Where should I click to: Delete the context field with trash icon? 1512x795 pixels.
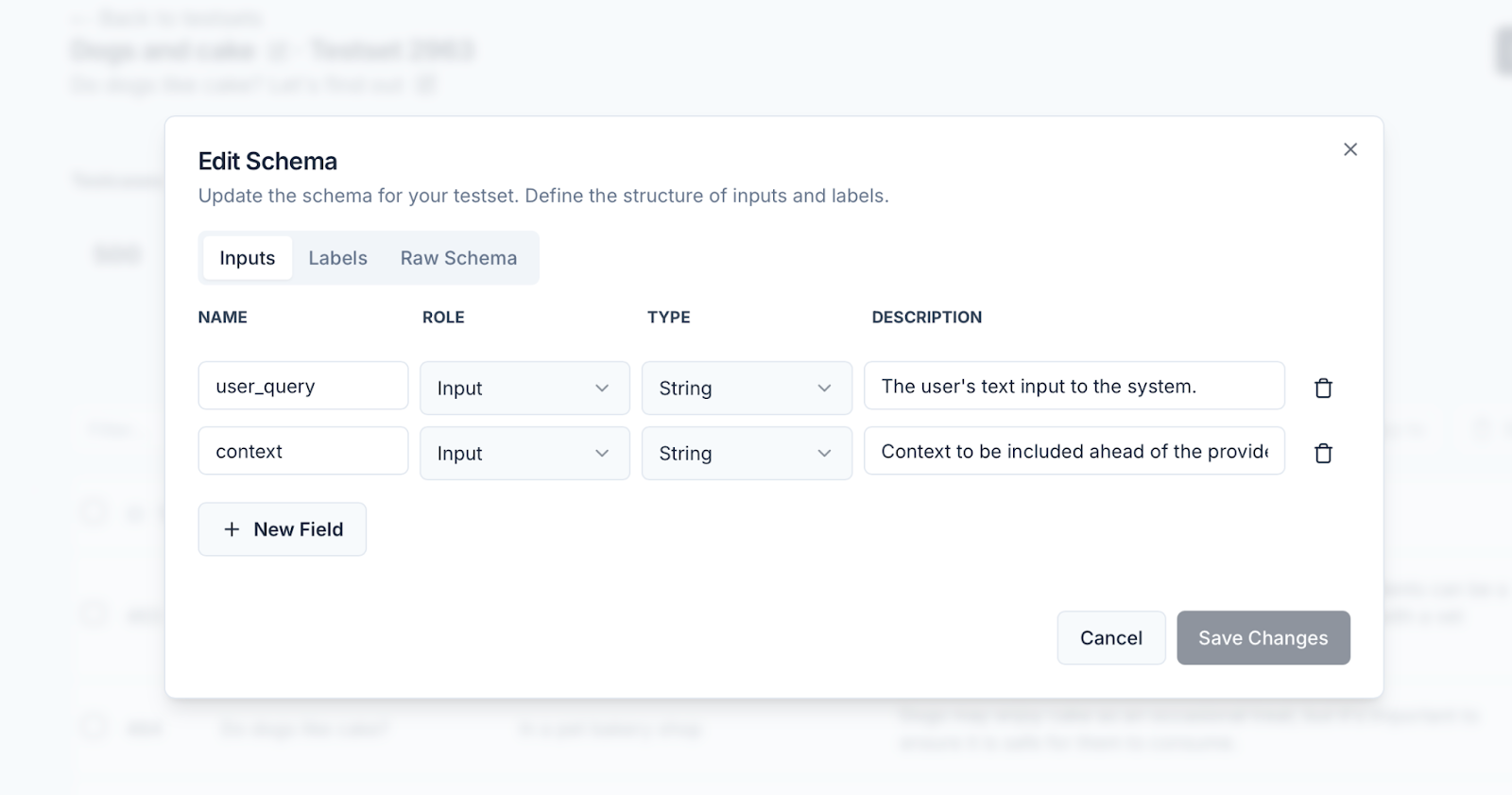point(1323,454)
